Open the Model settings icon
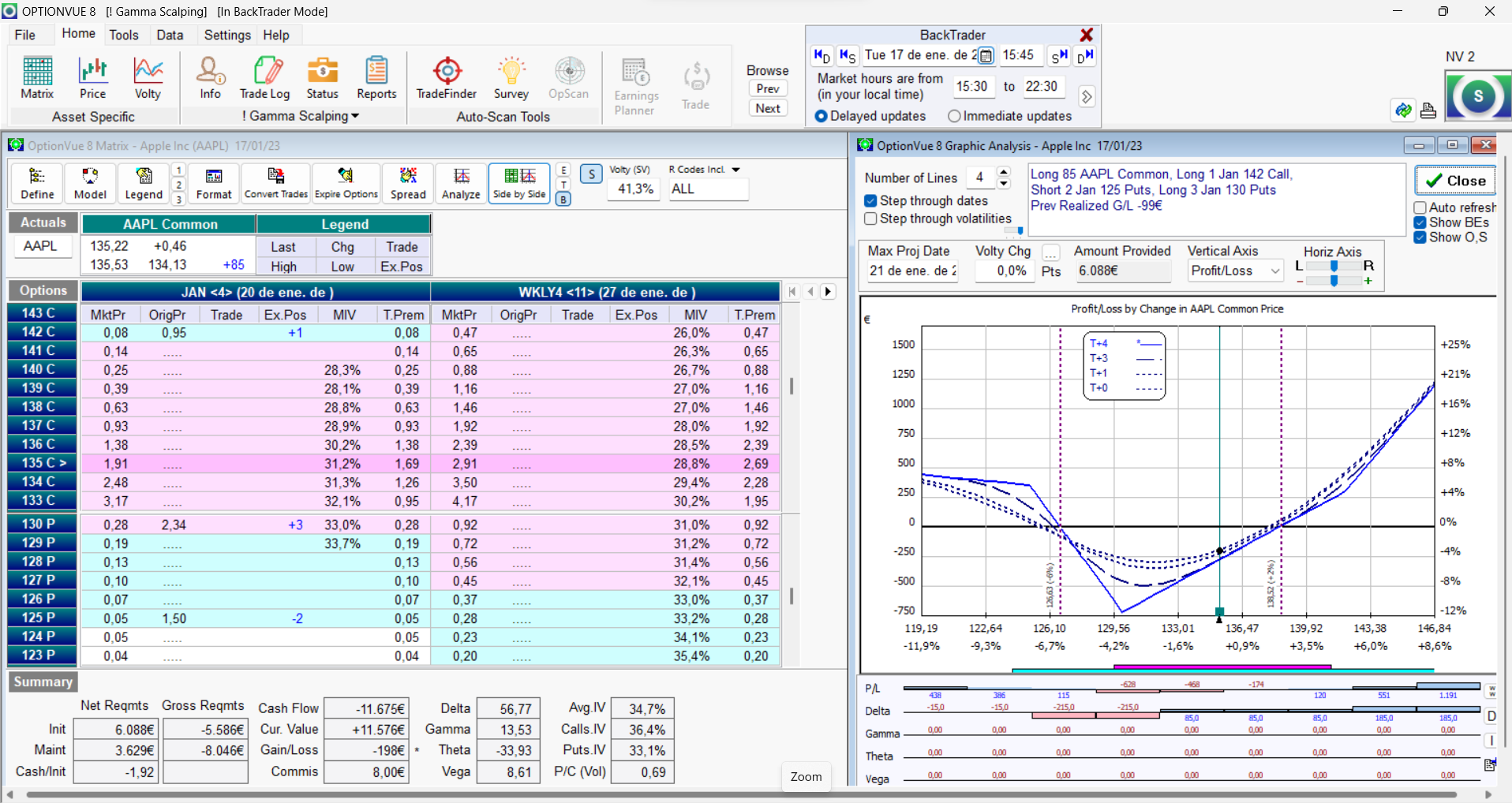Screen dimensions: 1512x803 (90, 183)
